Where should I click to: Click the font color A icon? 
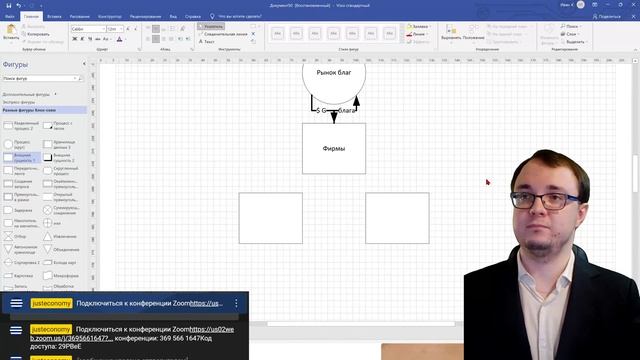[119, 39]
